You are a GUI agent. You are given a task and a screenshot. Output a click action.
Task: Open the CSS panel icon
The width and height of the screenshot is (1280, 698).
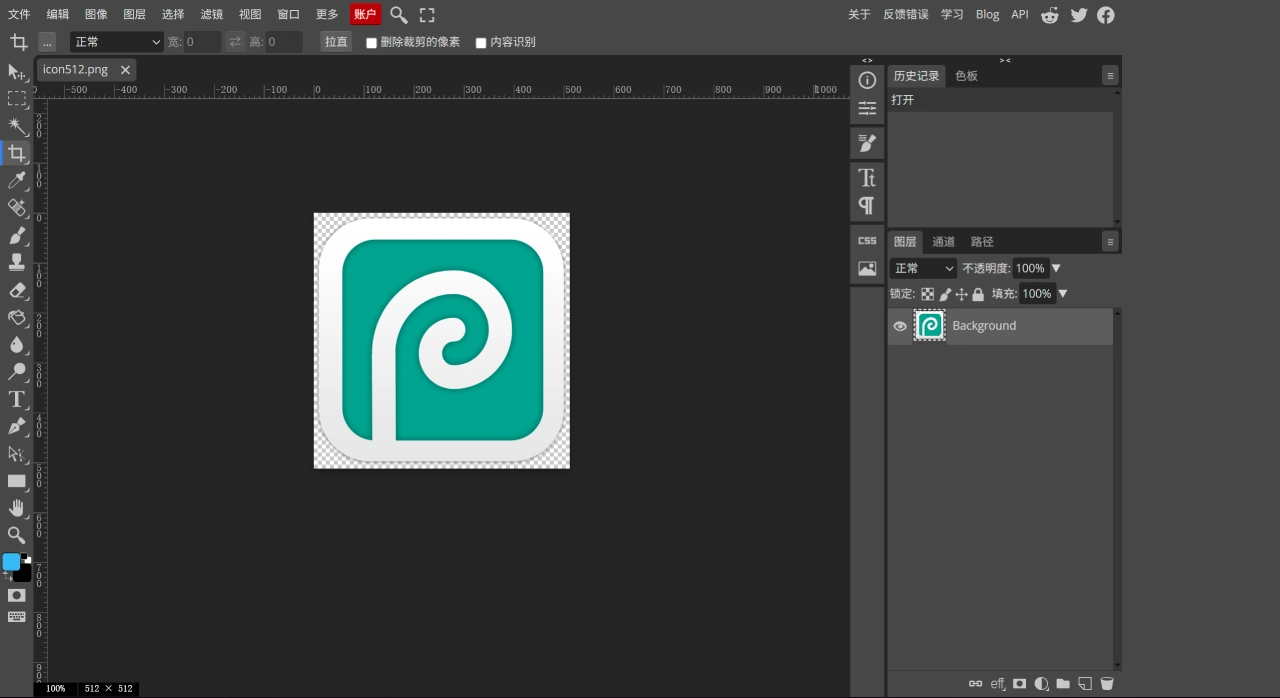867,241
